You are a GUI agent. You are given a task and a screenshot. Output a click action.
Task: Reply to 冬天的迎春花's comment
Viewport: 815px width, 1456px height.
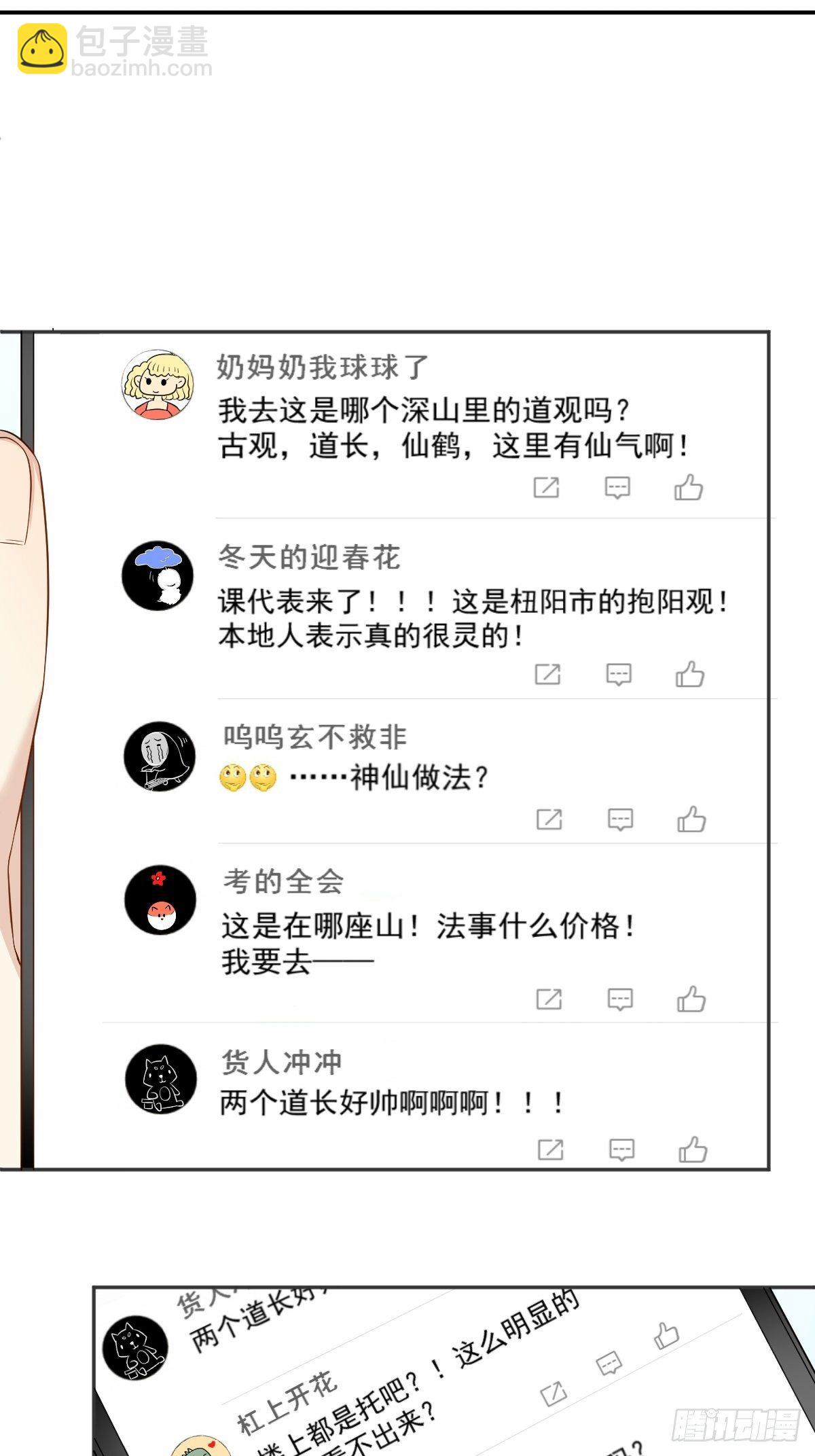(x=619, y=675)
